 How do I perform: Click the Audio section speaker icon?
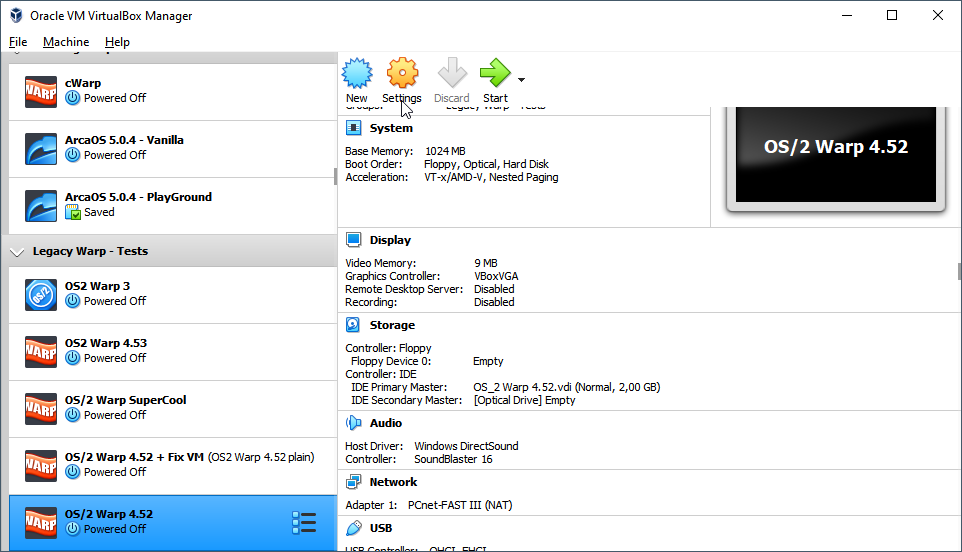[353, 423]
